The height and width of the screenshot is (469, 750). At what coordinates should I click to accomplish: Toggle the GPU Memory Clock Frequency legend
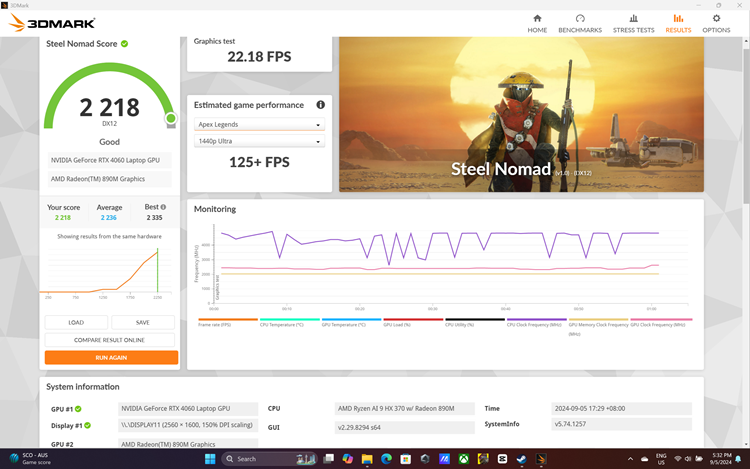[x=598, y=326]
